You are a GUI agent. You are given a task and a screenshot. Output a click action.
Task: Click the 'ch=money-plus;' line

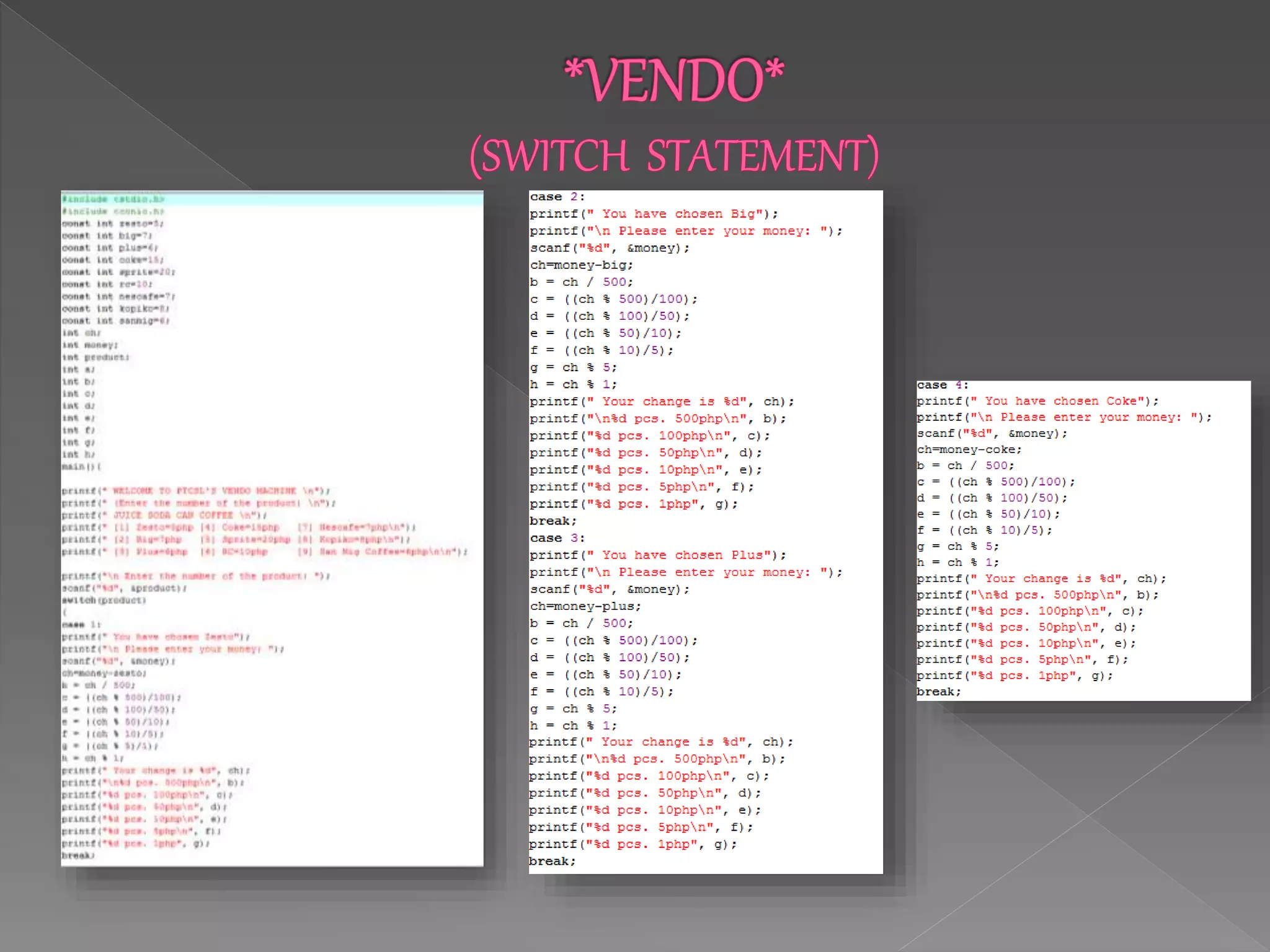(586, 607)
